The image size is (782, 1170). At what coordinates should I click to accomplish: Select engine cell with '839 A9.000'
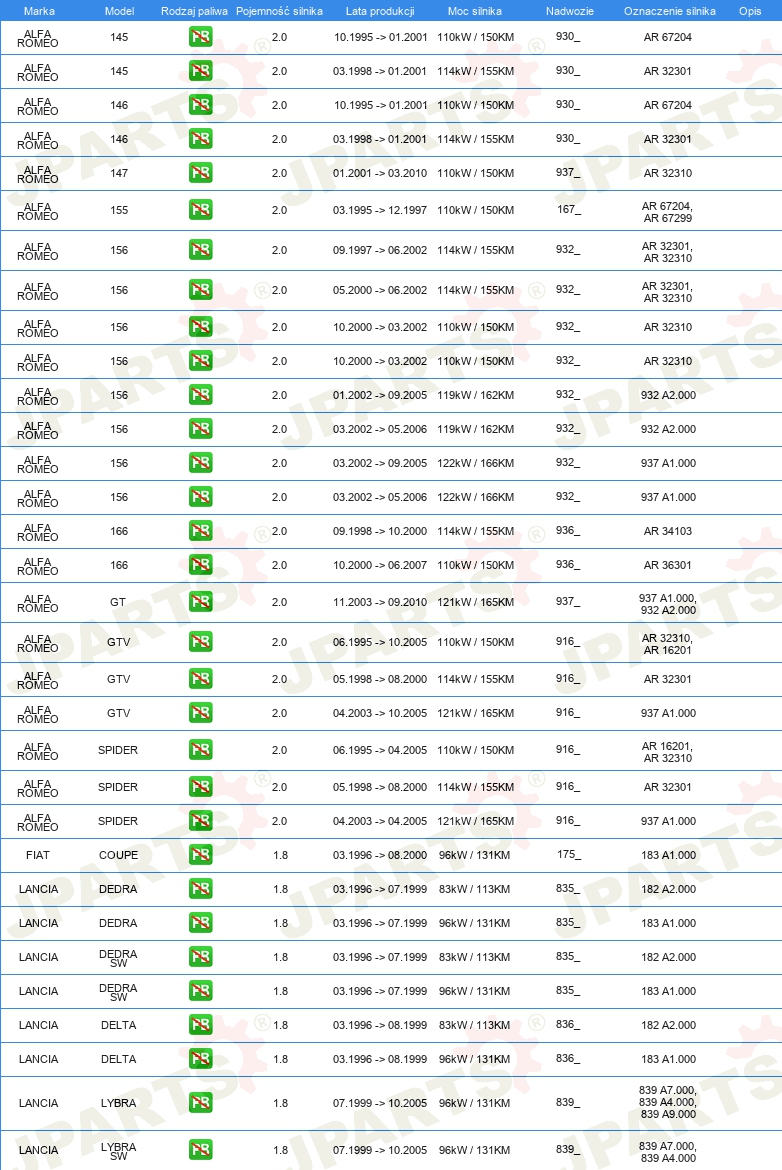tap(668, 1102)
